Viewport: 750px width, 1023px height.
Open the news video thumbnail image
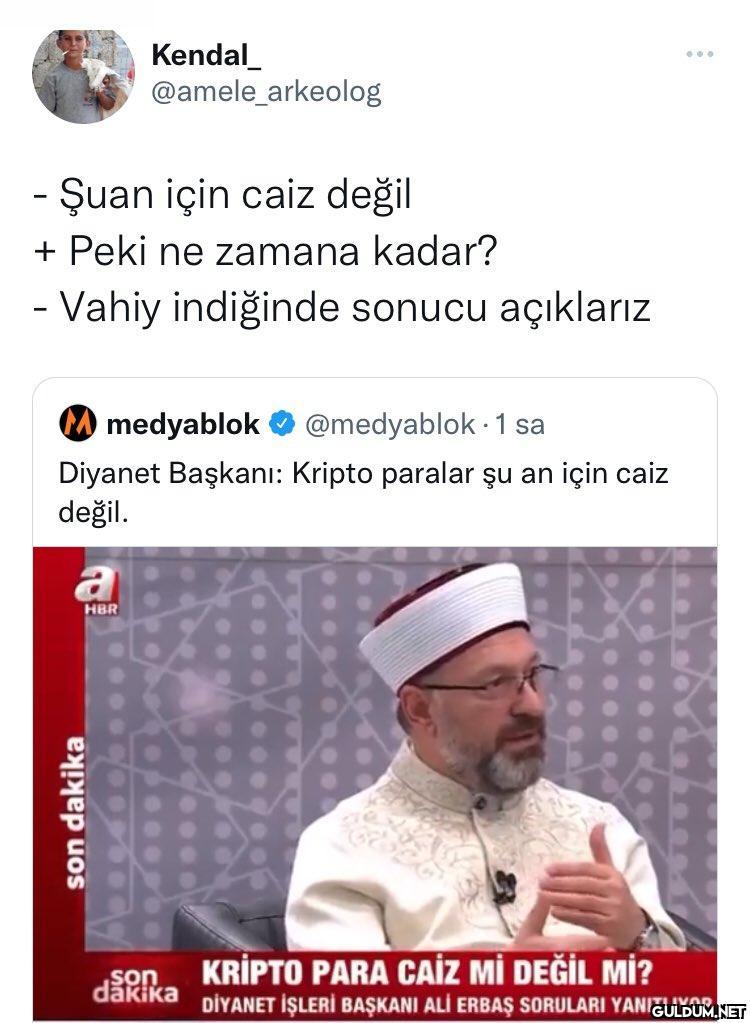pos(375,784)
